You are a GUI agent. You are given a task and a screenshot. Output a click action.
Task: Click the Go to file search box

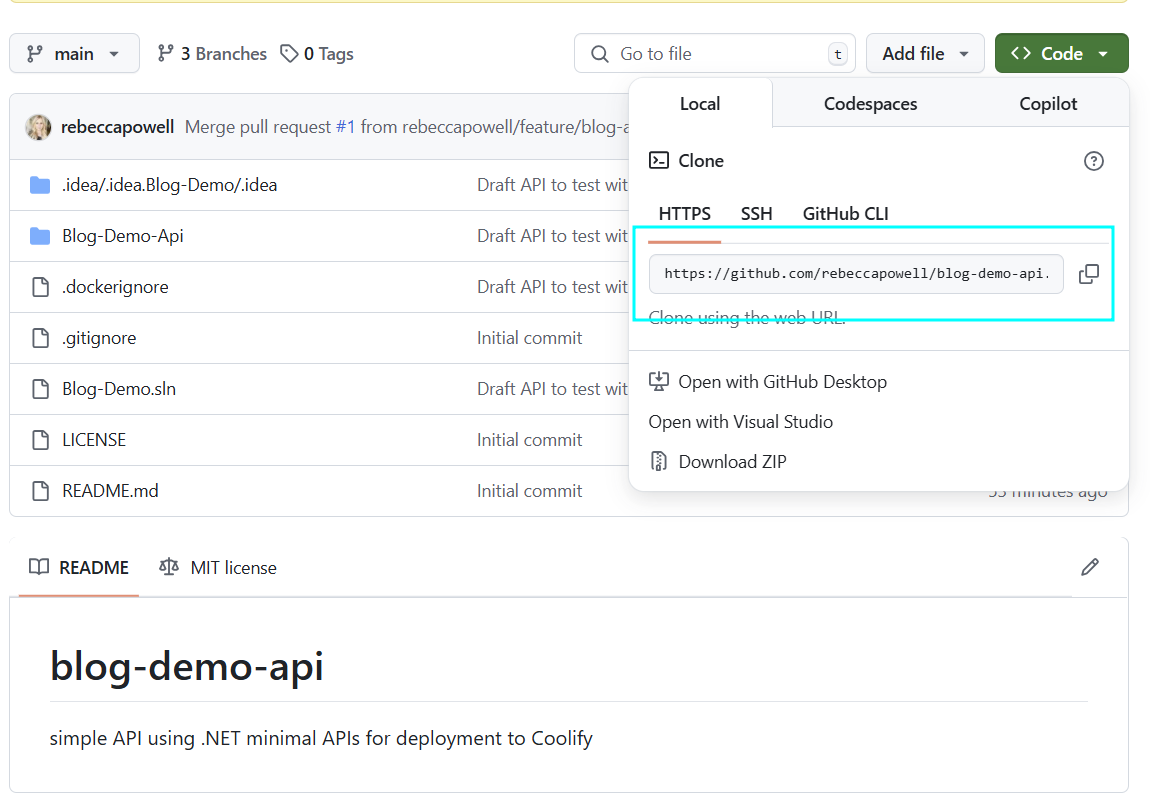point(714,53)
